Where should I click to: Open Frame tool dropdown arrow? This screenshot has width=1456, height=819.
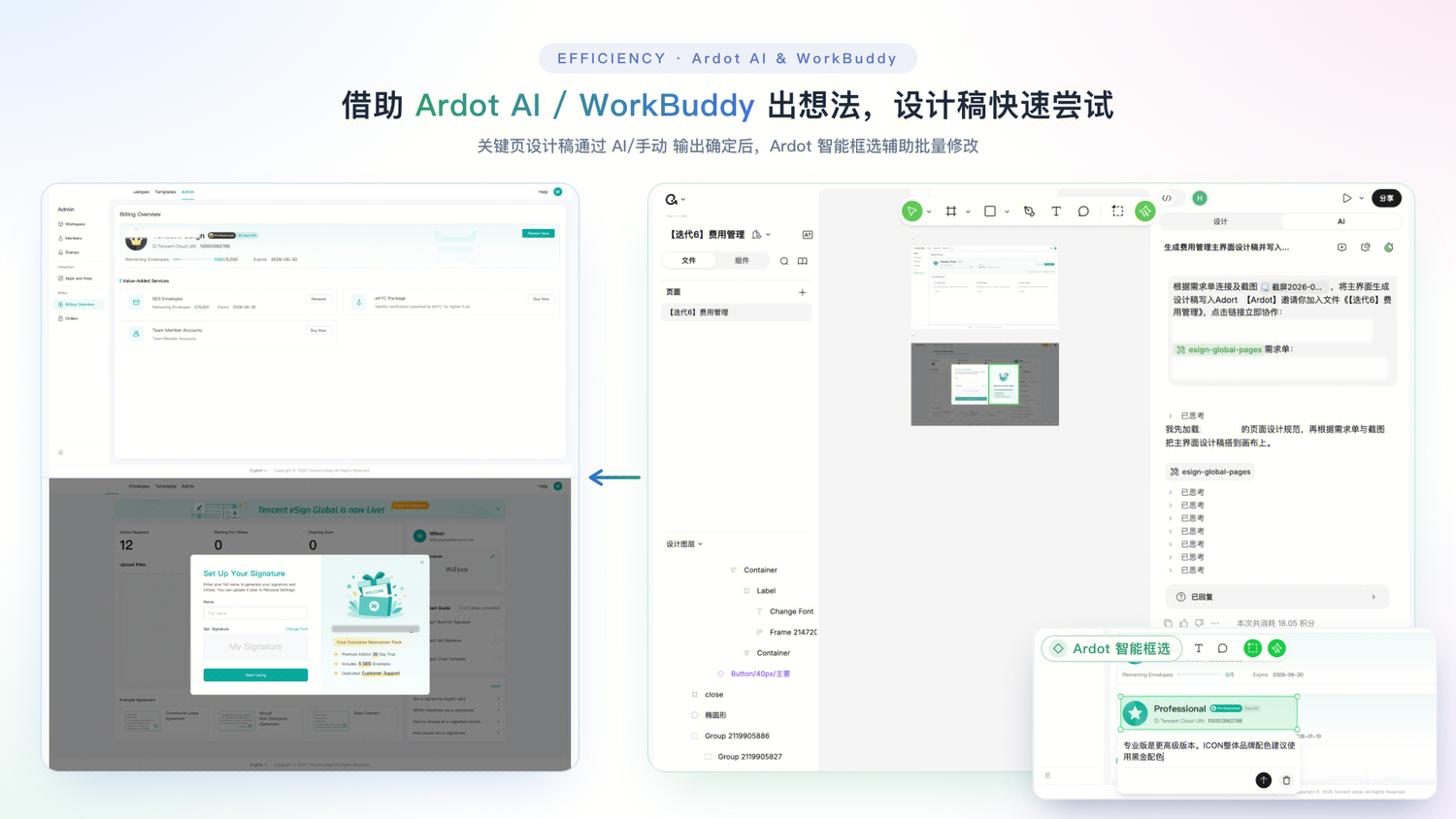[968, 212]
